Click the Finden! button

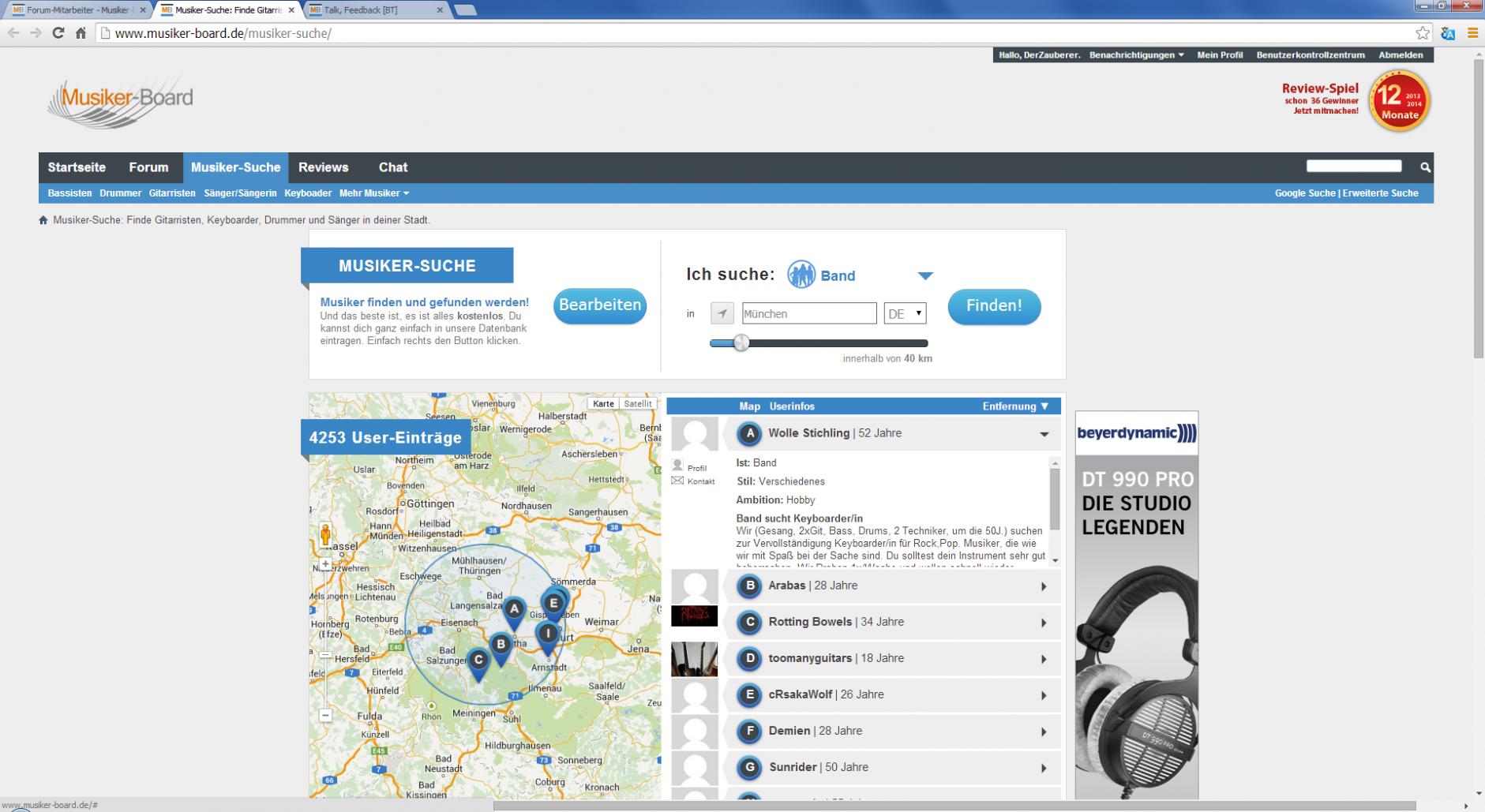[x=994, y=306]
